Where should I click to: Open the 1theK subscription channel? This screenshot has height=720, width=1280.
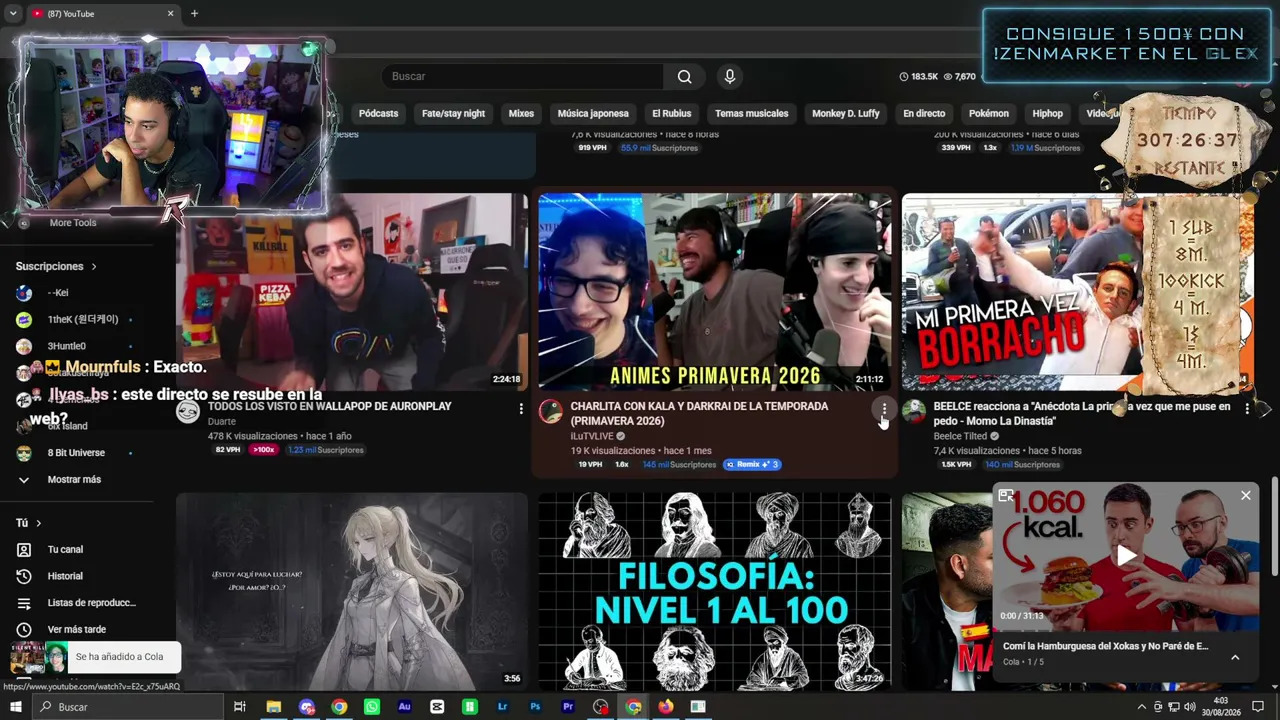(x=77, y=319)
